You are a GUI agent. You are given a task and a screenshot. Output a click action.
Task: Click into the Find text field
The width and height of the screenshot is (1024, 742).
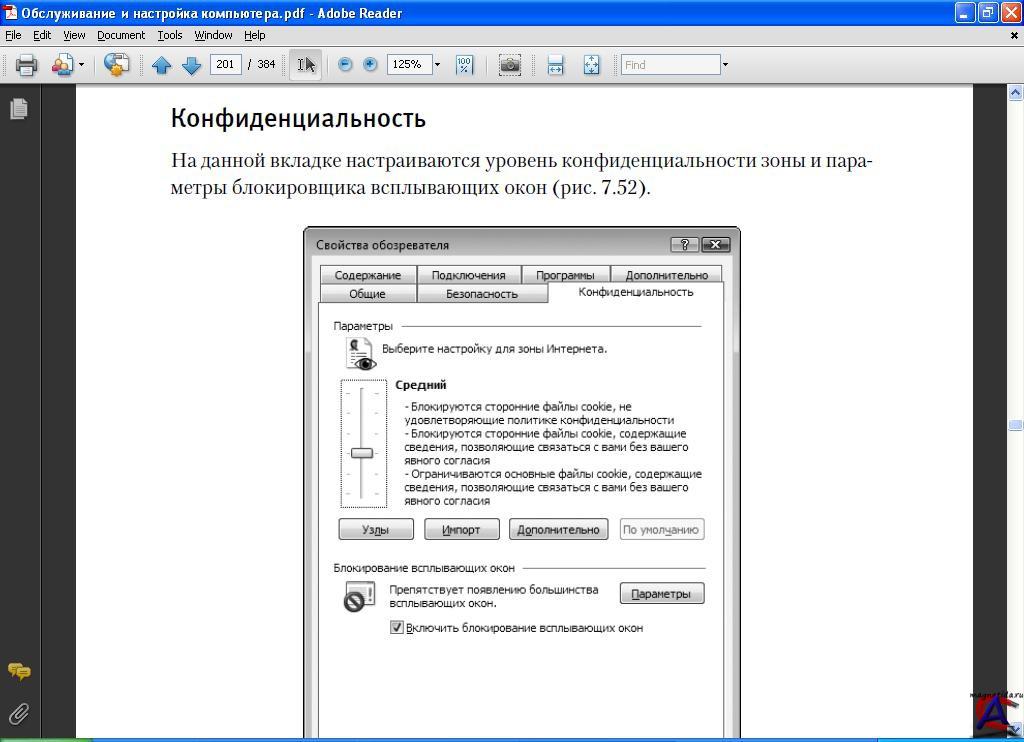(670, 65)
